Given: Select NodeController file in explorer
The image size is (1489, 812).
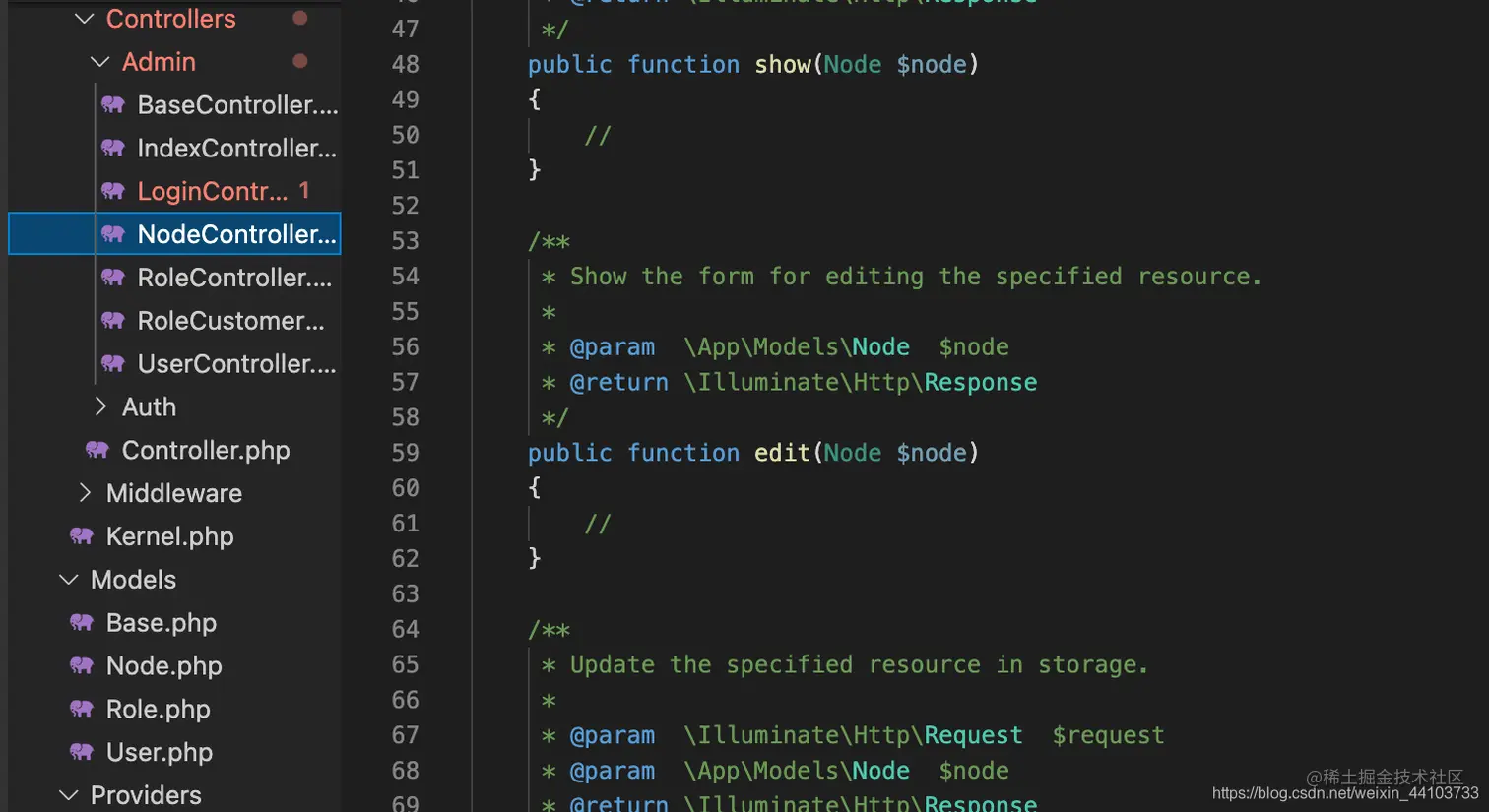Looking at the screenshot, I should [236, 234].
